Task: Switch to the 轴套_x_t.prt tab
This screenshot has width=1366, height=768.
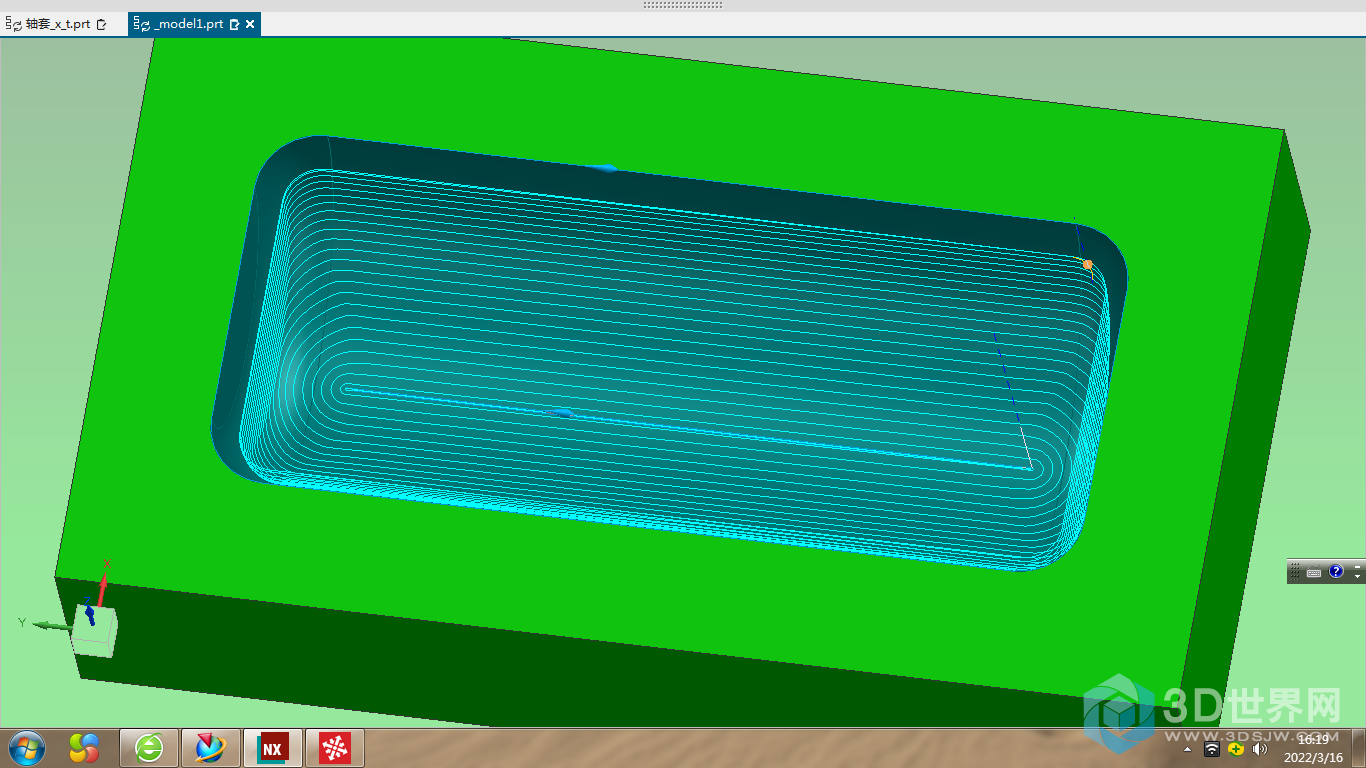Action: pos(56,24)
